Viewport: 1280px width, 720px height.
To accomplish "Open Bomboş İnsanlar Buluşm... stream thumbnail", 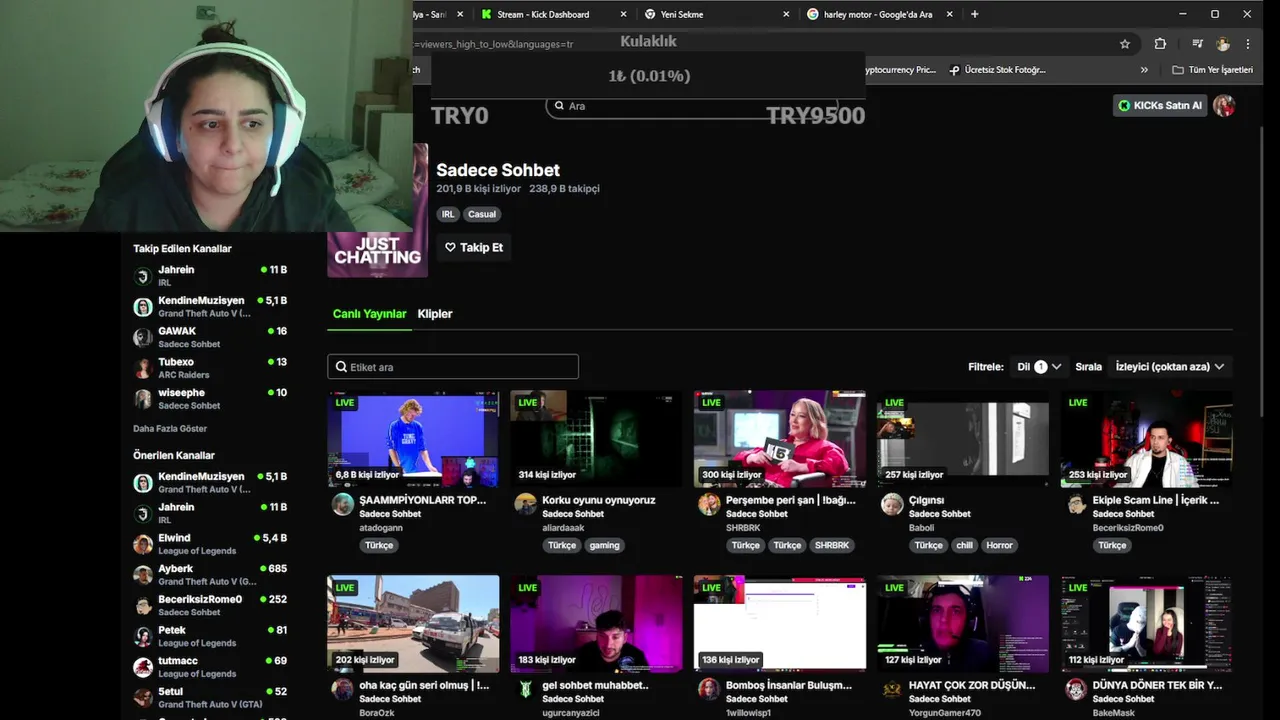I will (x=780, y=624).
